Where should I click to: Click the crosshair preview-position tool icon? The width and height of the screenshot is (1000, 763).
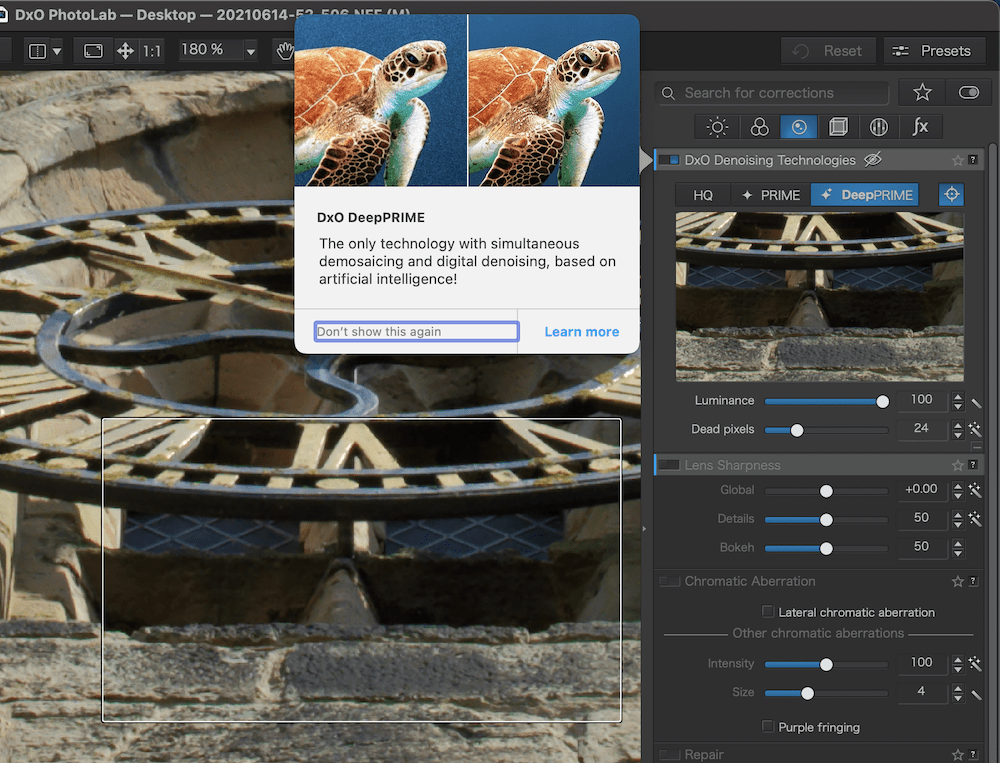pyautogui.click(x=951, y=195)
